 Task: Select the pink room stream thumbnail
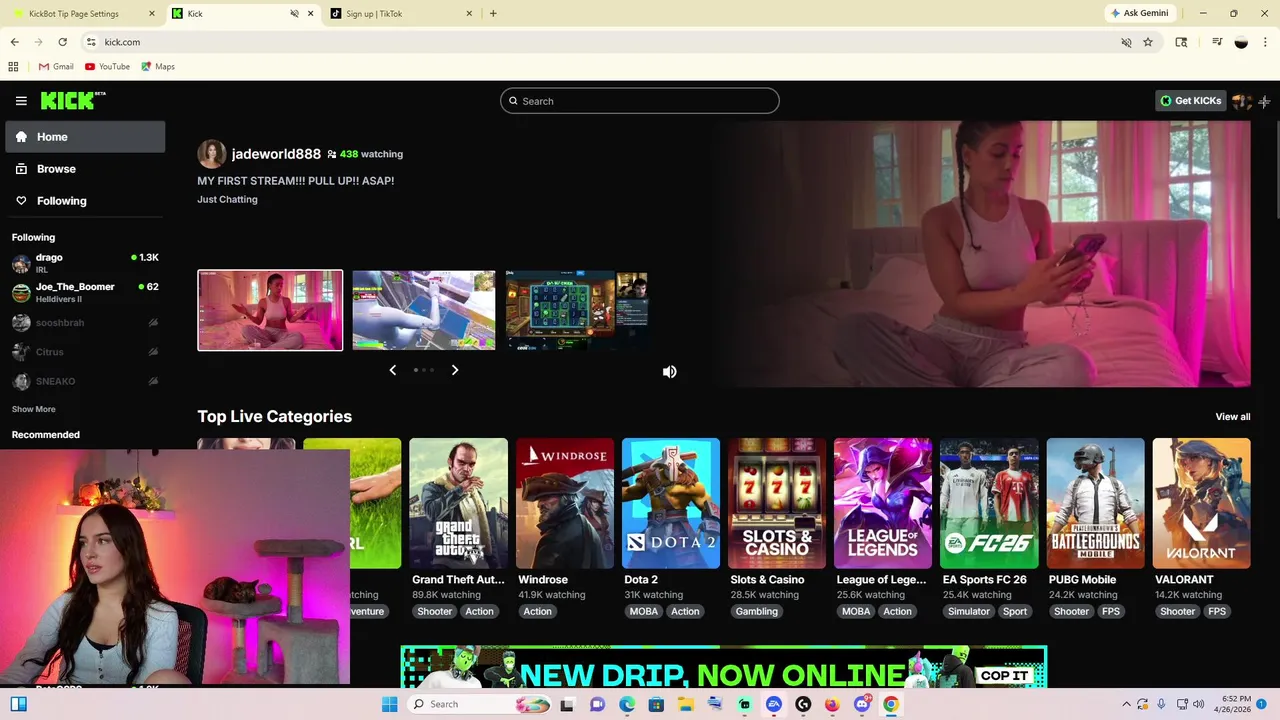coord(270,310)
